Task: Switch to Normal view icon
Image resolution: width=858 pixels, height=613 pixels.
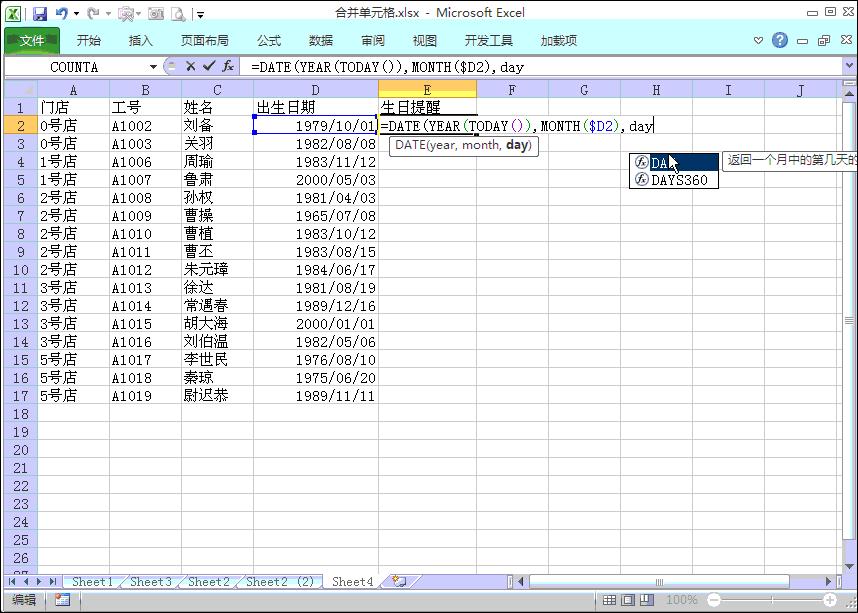Action: pyautogui.click(x=609, y=600)
